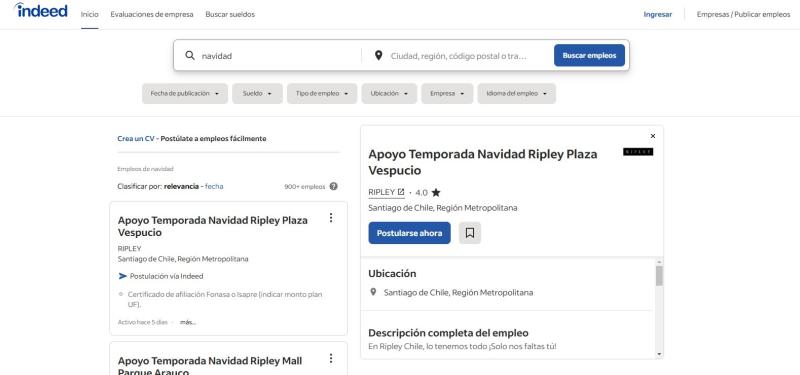Screen dimensions: 800x375
Task: Sort results by relevancia
Action: [181, 186]
